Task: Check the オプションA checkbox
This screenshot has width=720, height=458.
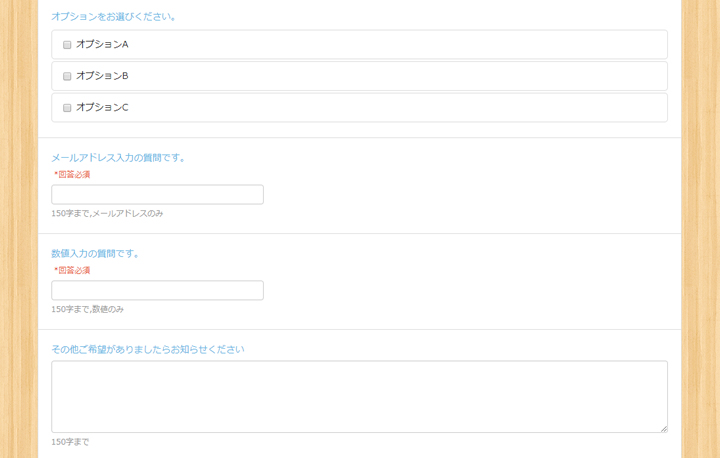Action: tap(67, 45)
